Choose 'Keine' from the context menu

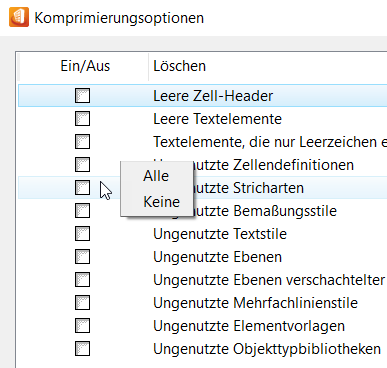(x=161, y=202)
